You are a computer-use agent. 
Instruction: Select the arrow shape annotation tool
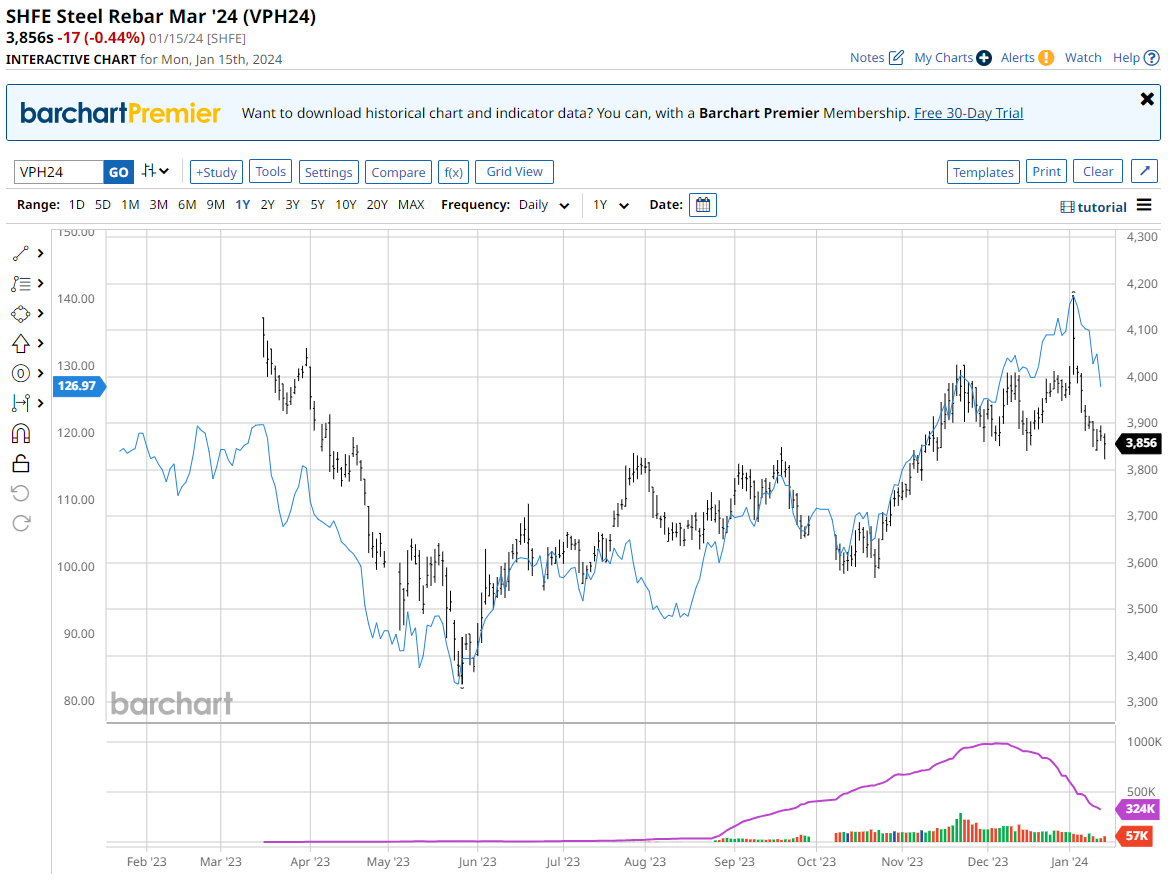21,343
